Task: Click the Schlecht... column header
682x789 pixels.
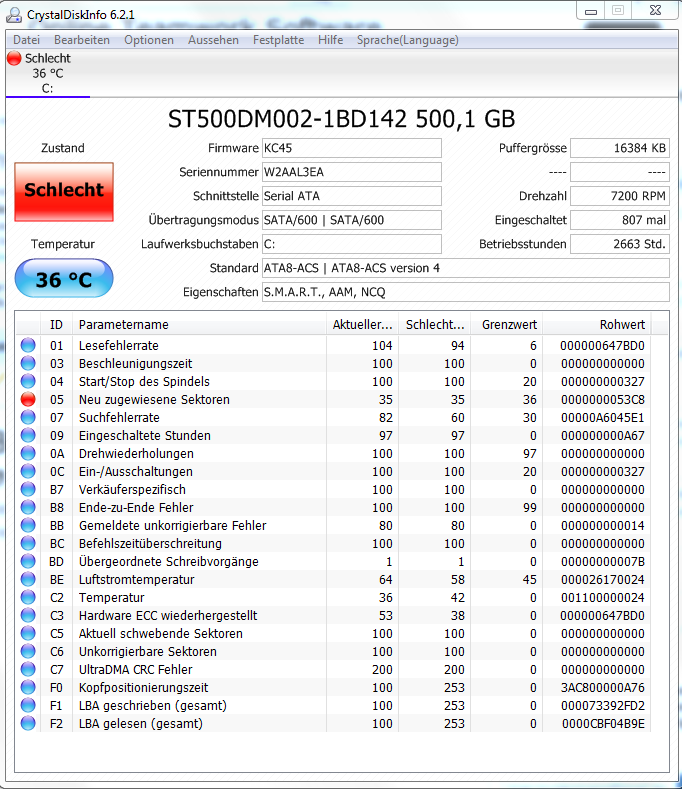Action: click(435, 325)
